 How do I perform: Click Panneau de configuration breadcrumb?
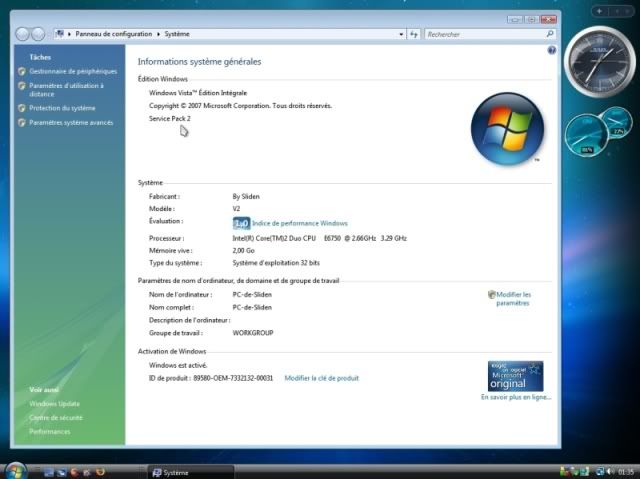[x=113, y=34]
